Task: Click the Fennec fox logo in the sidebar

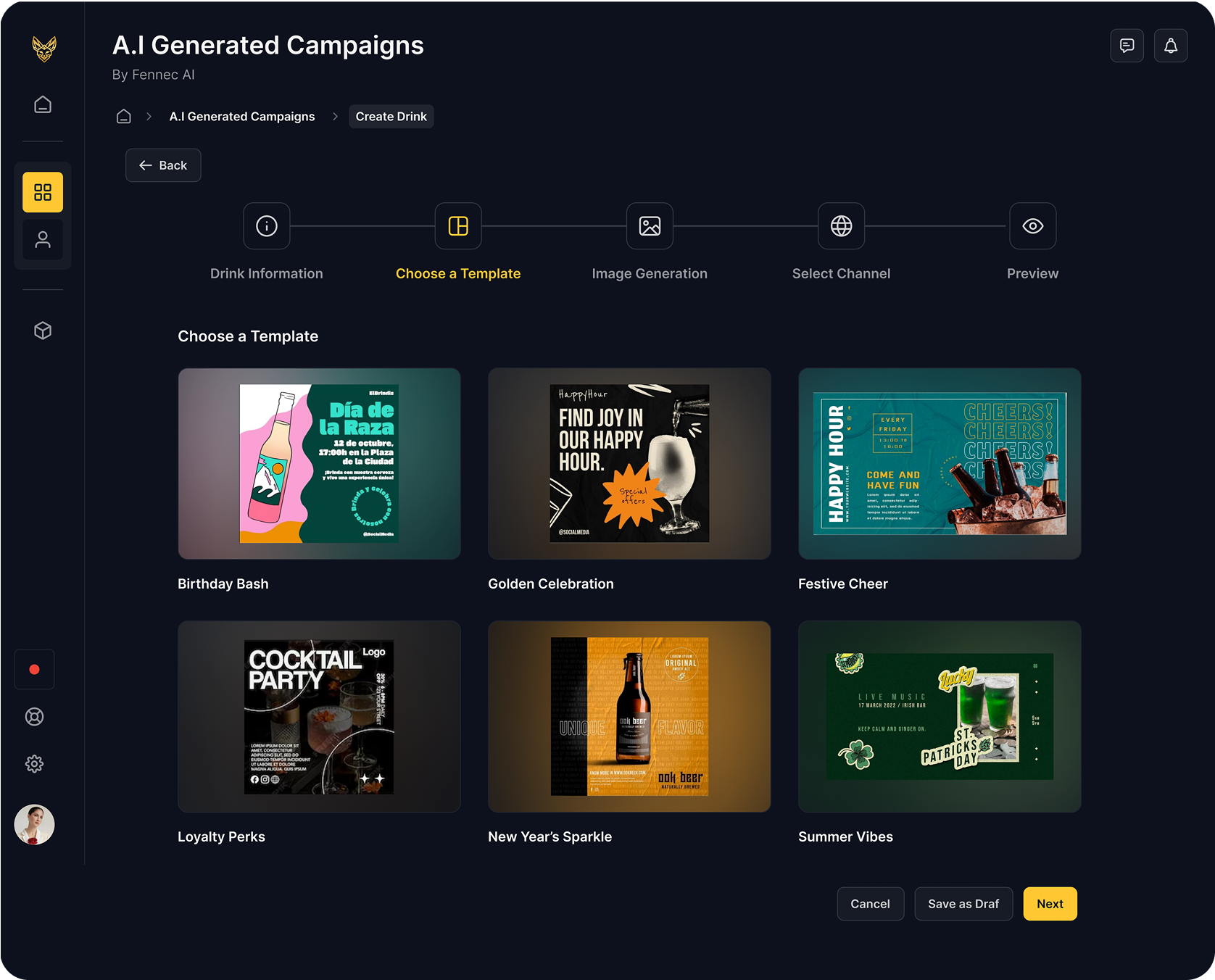Action: (x=44, y=49)
